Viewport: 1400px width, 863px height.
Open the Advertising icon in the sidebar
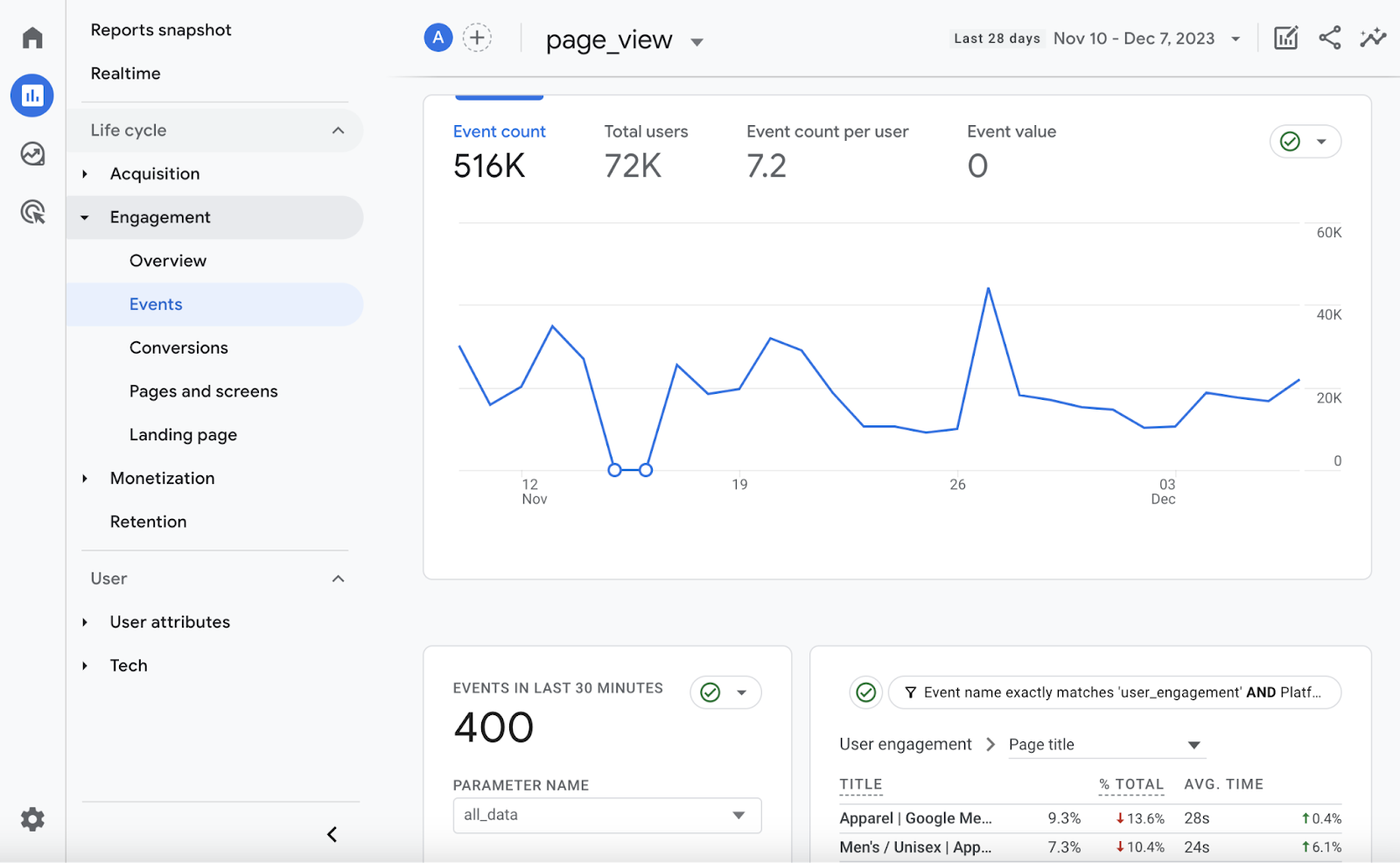pos(31,212)
